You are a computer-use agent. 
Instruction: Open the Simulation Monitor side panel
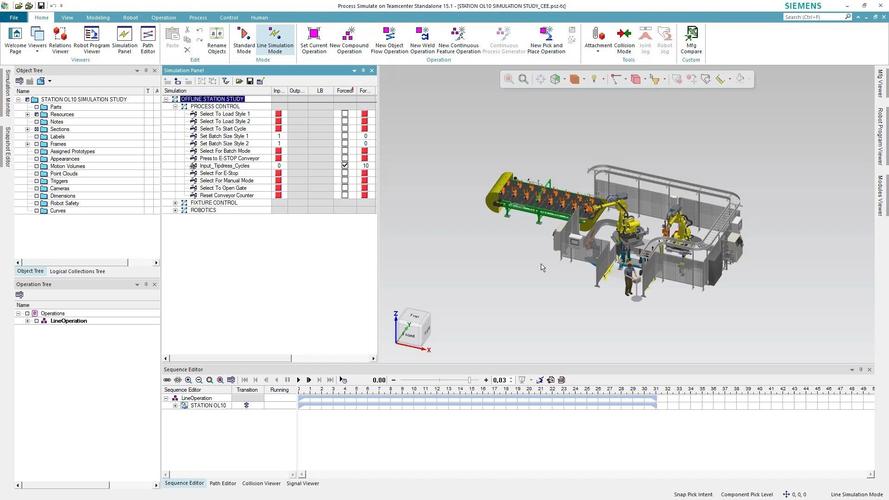pyautogui.click(x=8, y=93)
